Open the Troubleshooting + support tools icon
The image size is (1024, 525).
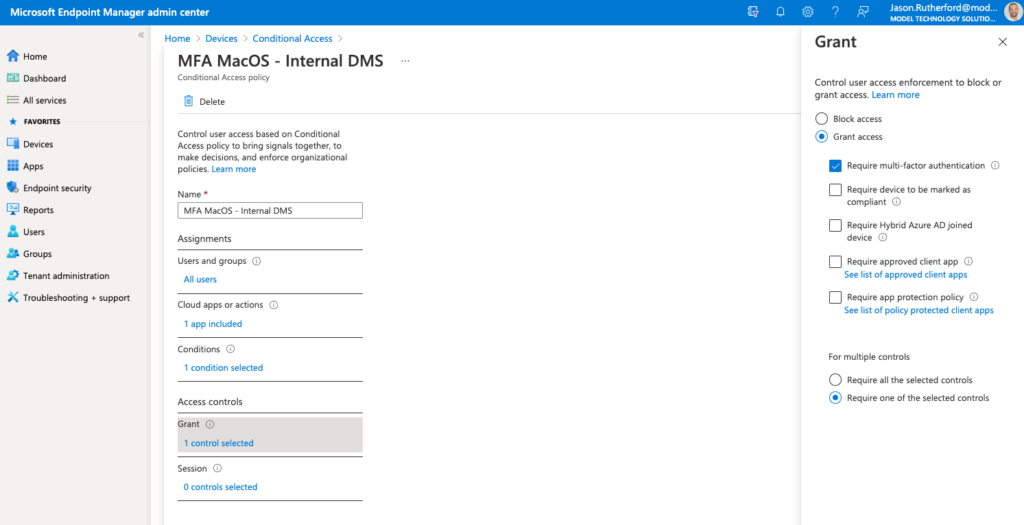12,297
